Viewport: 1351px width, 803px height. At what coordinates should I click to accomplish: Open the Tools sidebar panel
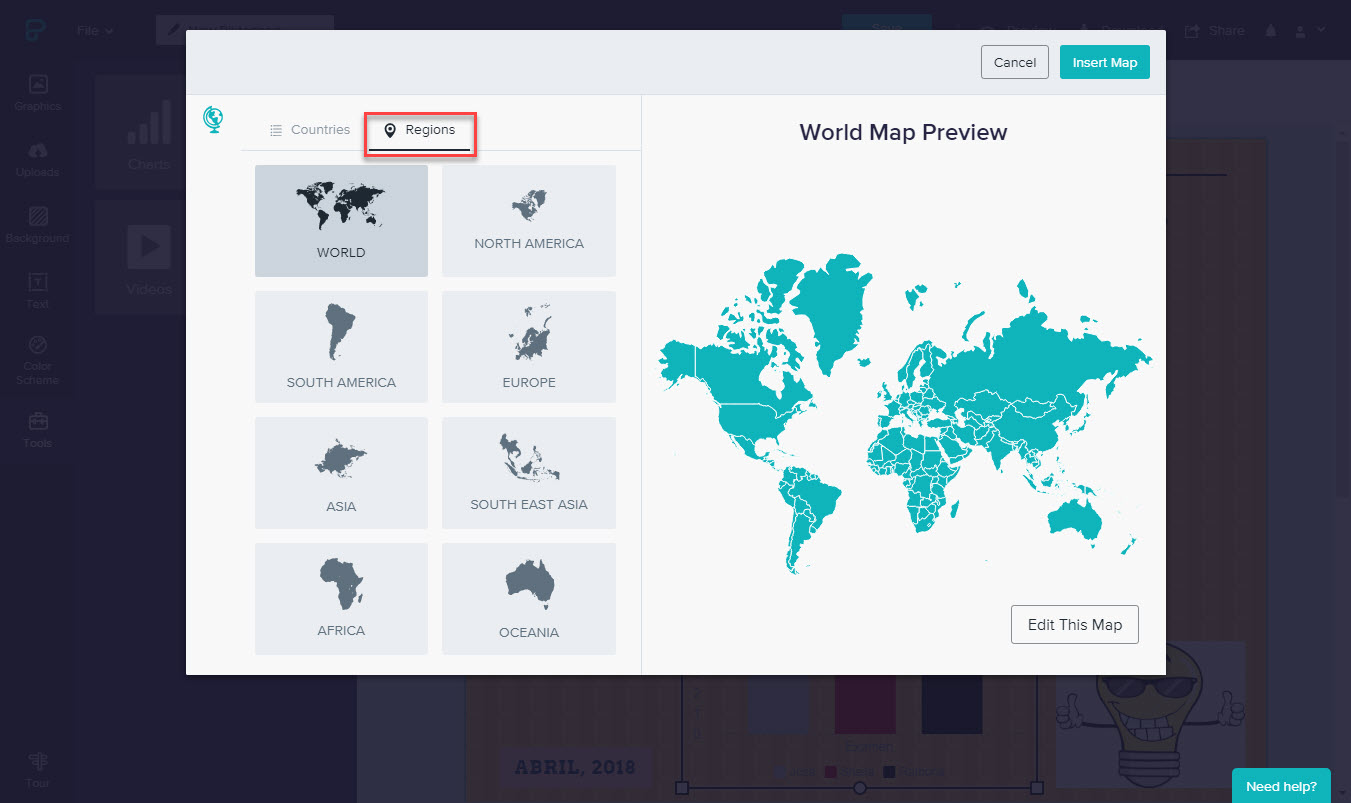(37, 429)
